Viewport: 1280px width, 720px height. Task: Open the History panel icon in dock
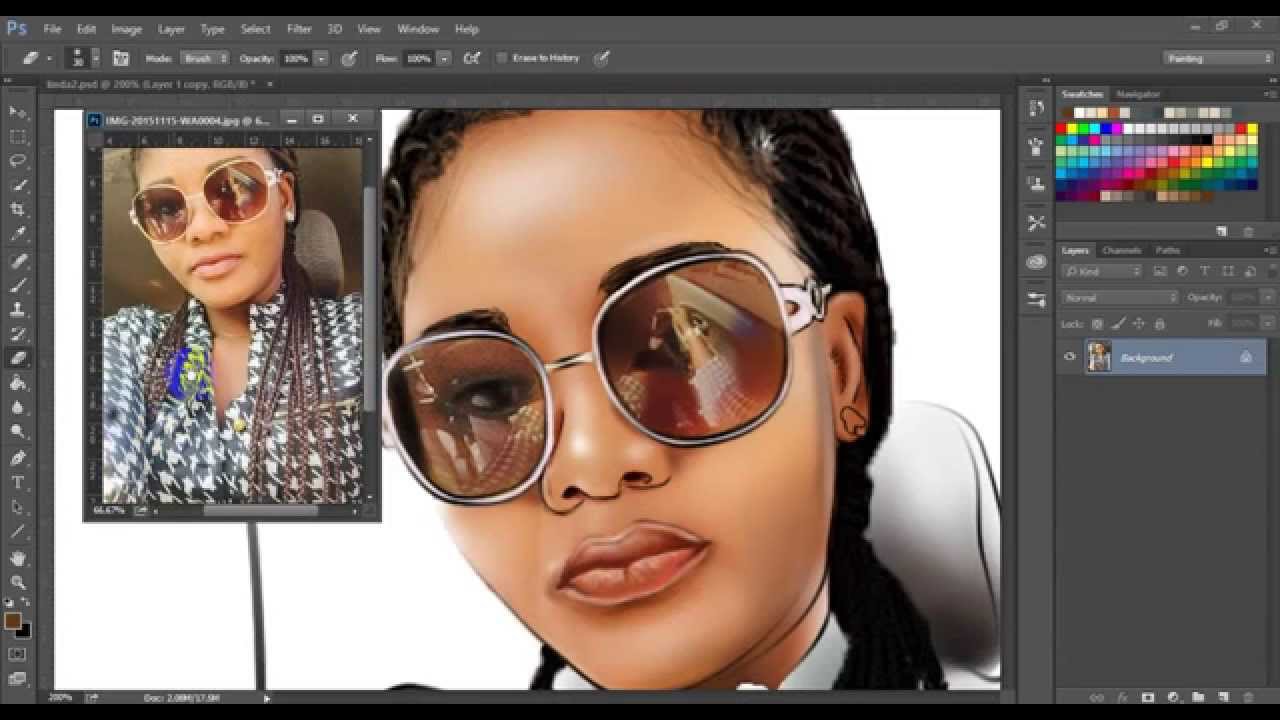click(1036, 108)
